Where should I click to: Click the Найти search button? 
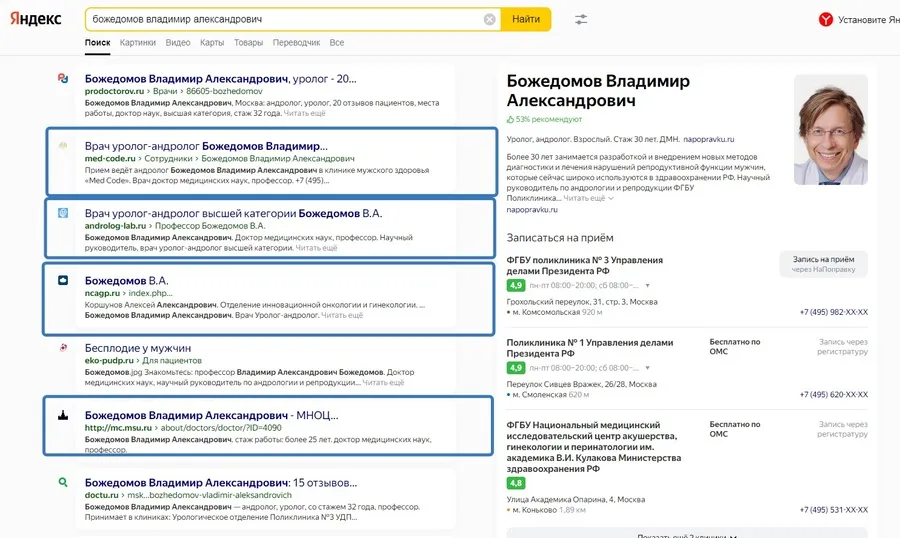[526, 20]
